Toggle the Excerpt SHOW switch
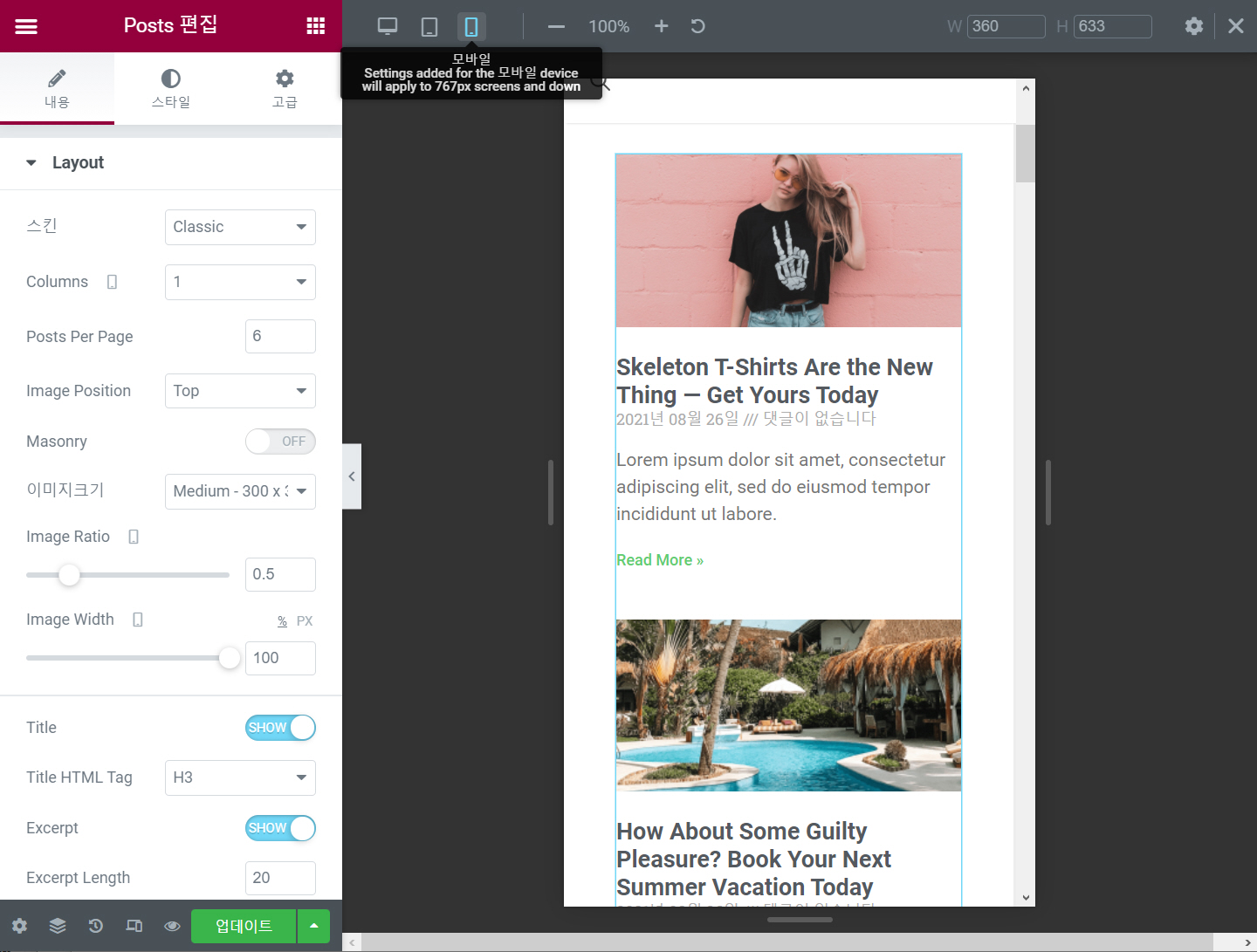 tap(280, 828)
